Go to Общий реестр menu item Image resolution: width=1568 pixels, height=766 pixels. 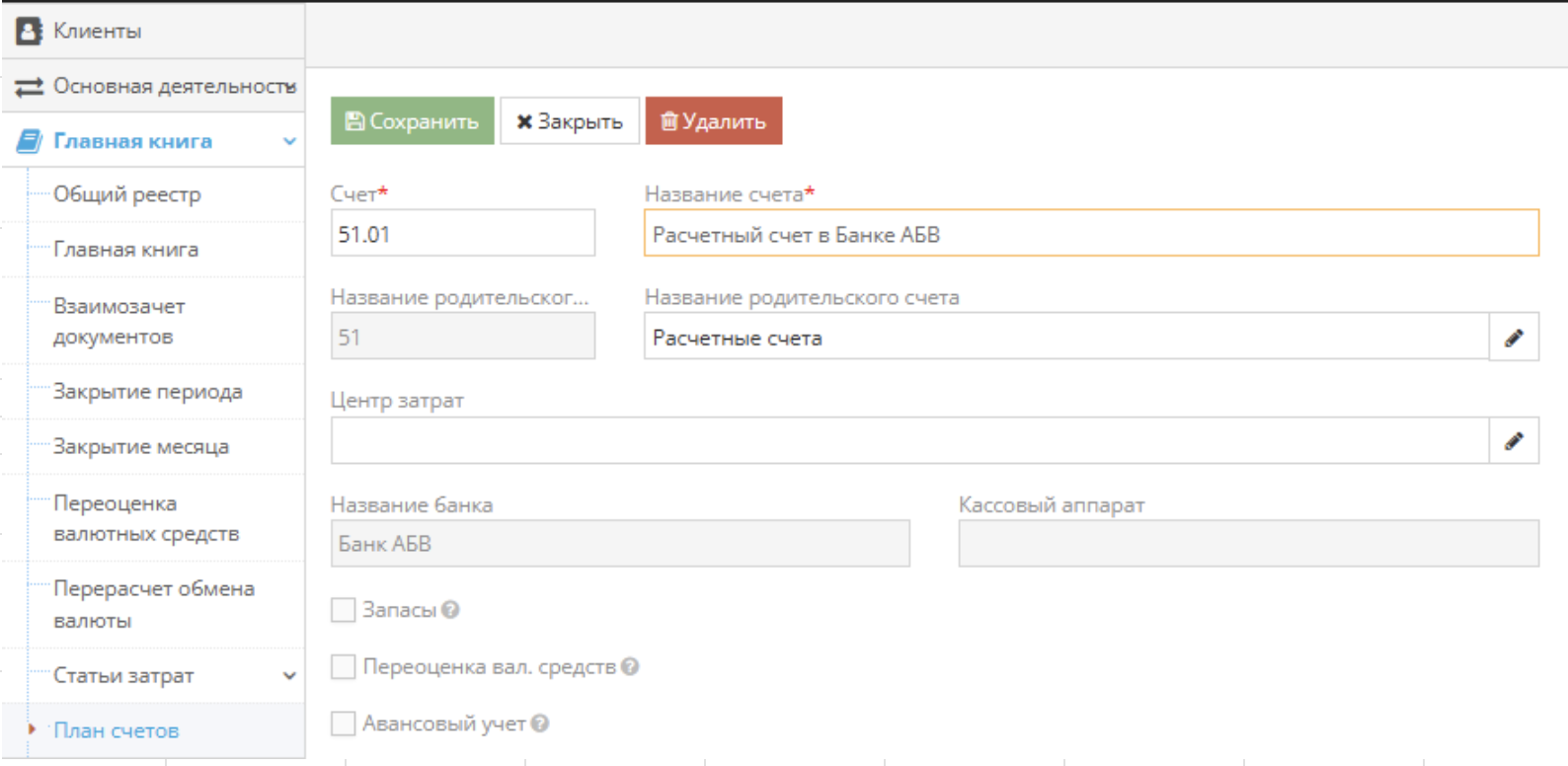coord(126,194)
